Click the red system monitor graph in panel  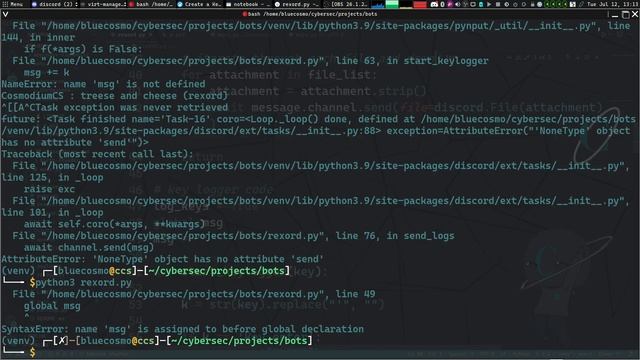point(420,4)
